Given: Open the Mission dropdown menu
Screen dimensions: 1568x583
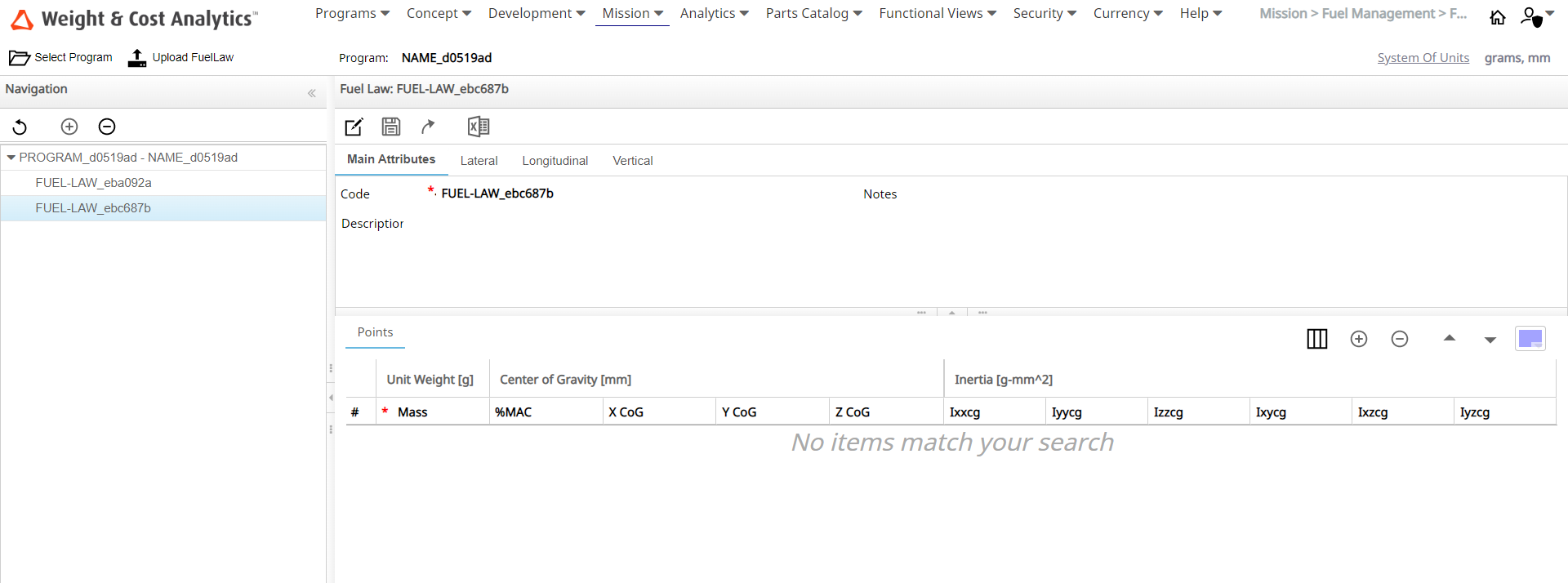Looking at the screenshot, I should 632,14.
